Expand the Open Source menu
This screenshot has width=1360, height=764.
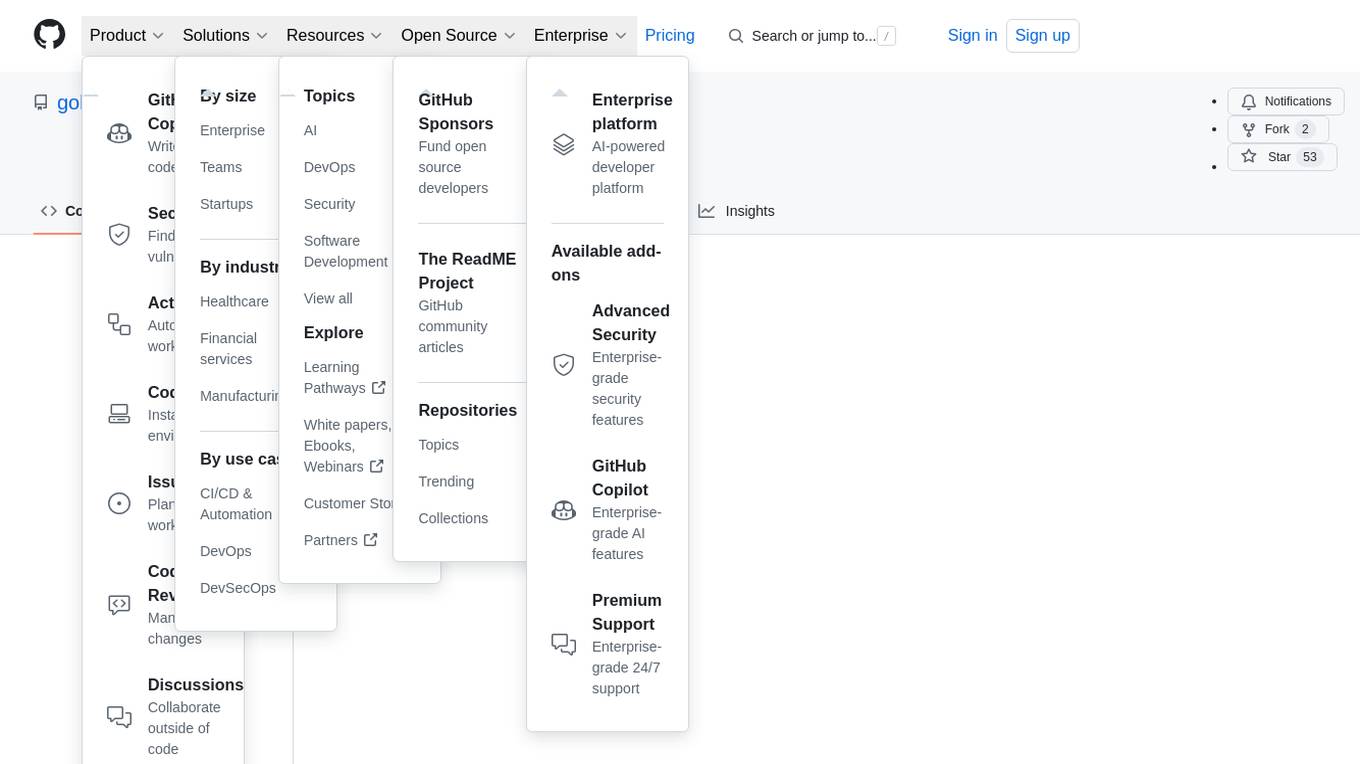point(458,35)
